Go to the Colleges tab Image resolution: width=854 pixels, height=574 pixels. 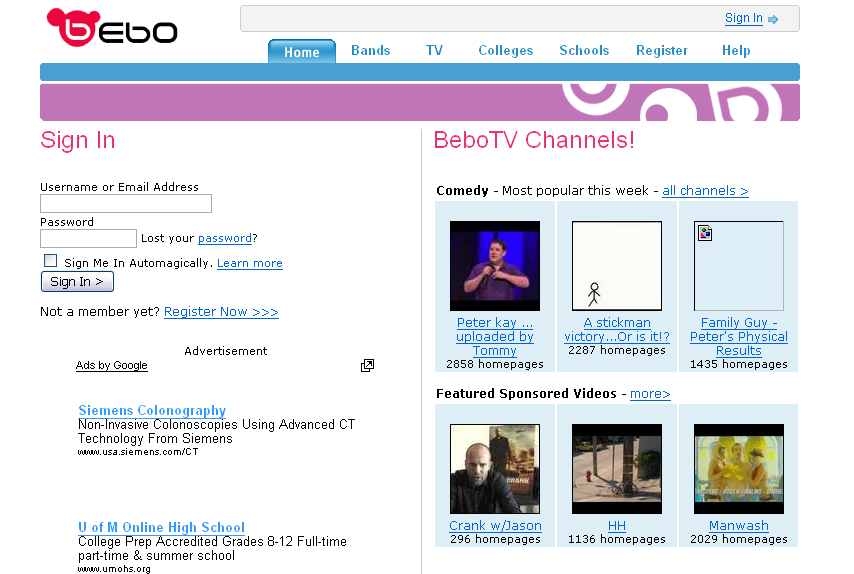pos(505,51)
